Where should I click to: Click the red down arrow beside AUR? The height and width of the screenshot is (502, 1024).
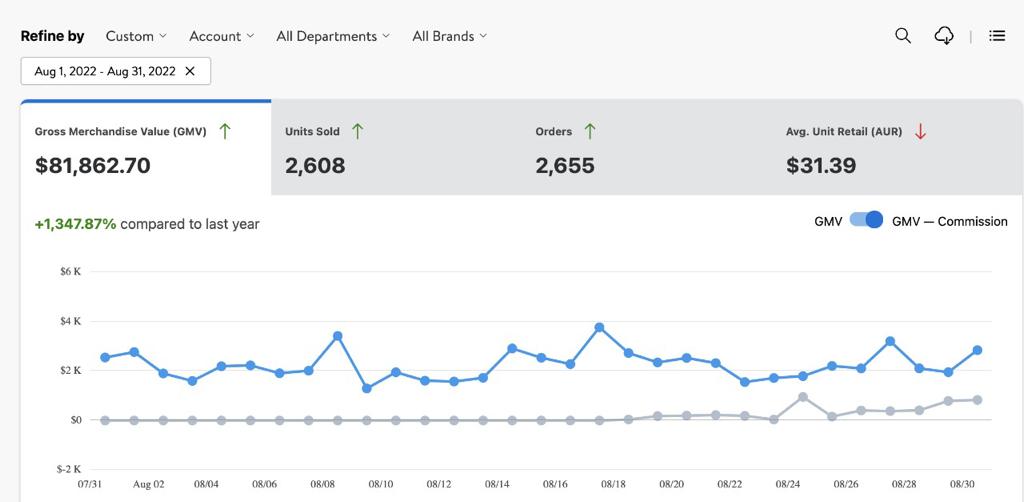(920, 131)
